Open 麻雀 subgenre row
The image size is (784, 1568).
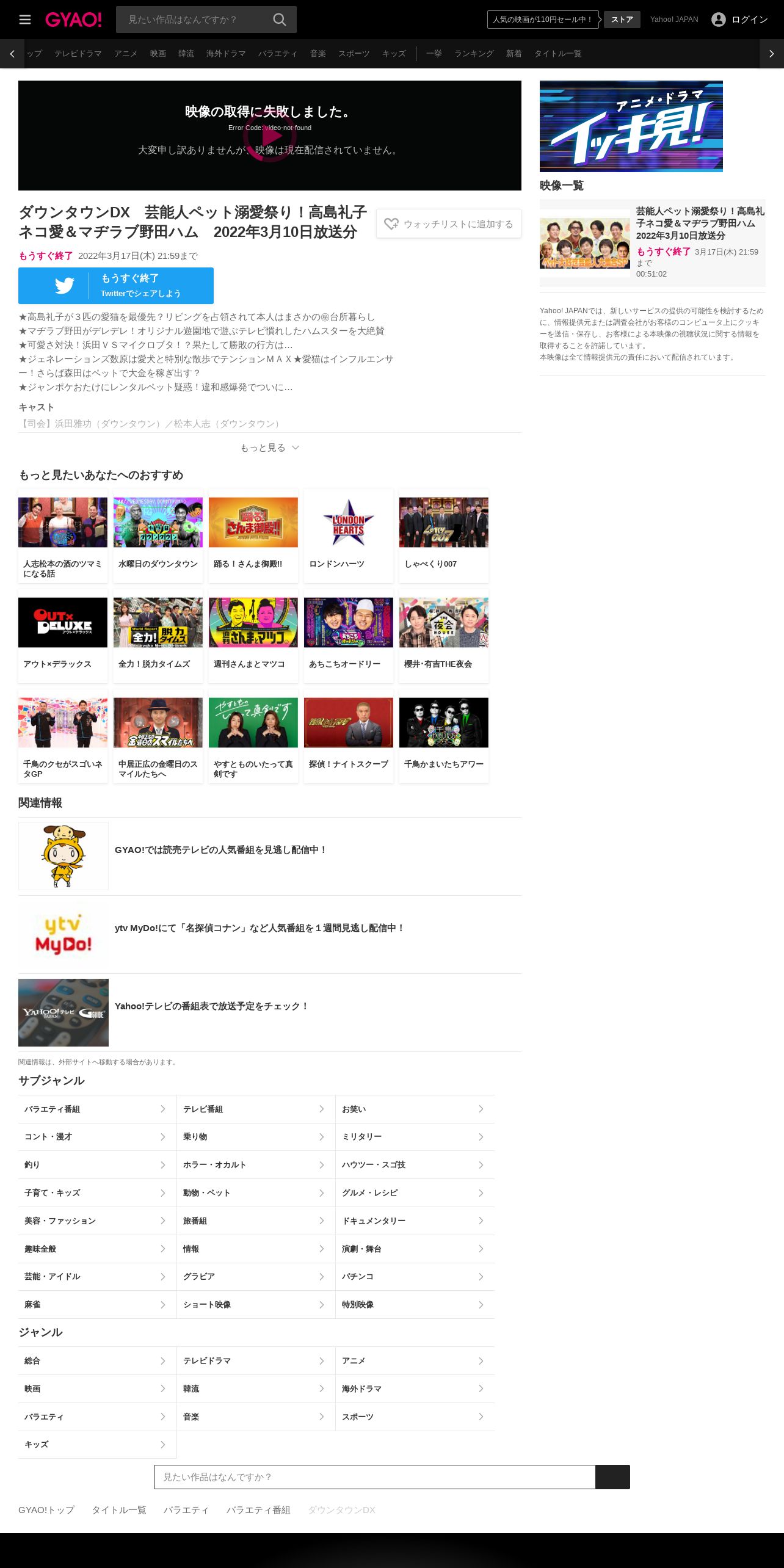97,1304
